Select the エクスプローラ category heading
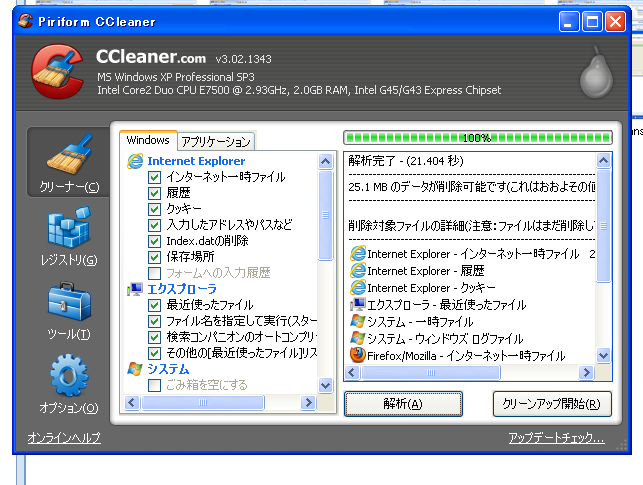 tap(182, 289)
